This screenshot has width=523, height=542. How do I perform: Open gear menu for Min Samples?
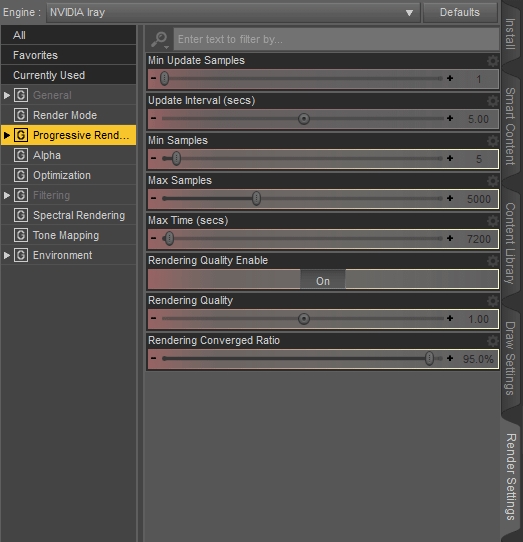tap(493, 141)
